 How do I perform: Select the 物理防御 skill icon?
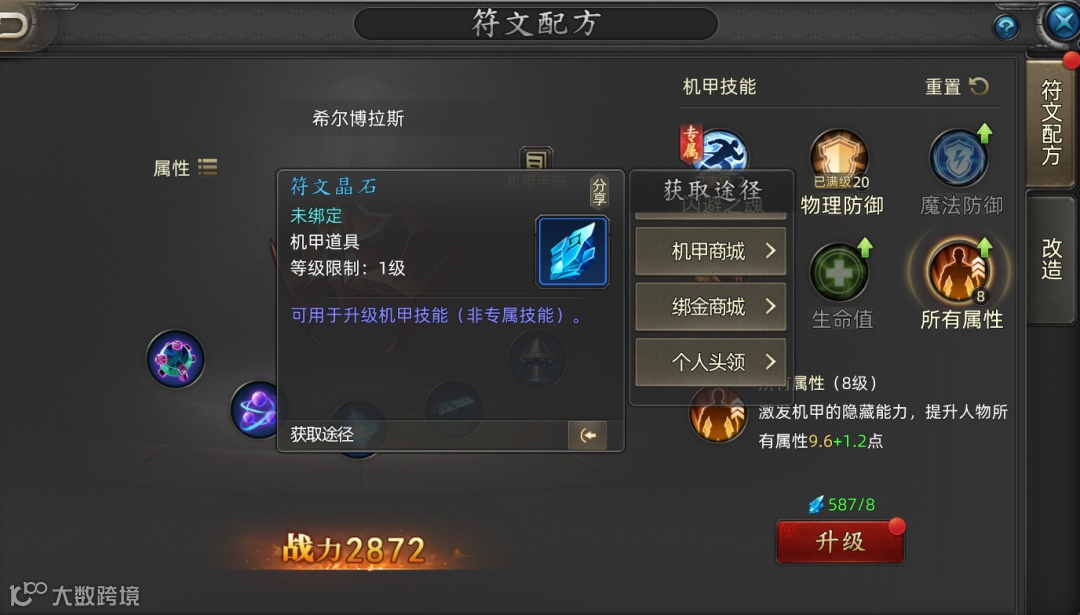click(839, 158)
